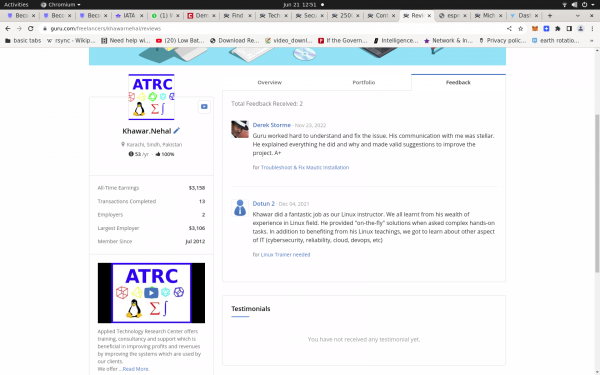Open the extensions puzzle icon
Screen dimensions: 600x375
[558, 29]
